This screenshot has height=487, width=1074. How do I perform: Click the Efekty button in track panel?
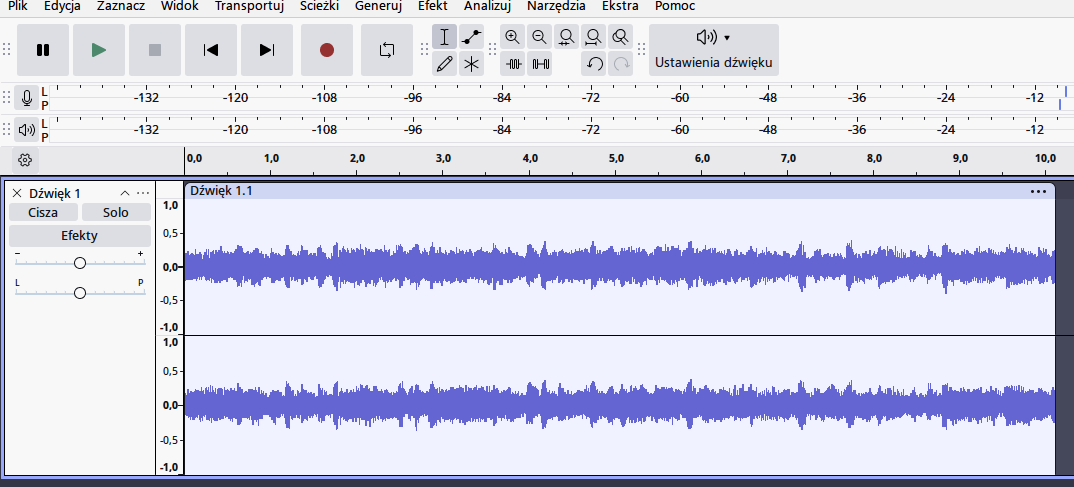(80, 236)
